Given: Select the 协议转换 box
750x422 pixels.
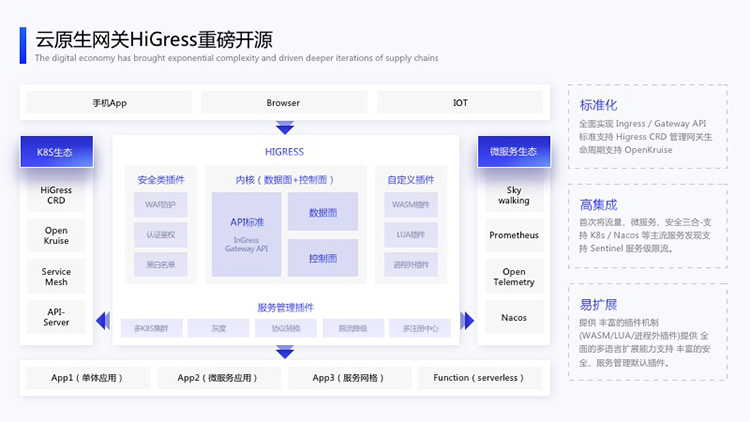Looking at the screenshot, I should pyautogui.click(x=286, y=328).
